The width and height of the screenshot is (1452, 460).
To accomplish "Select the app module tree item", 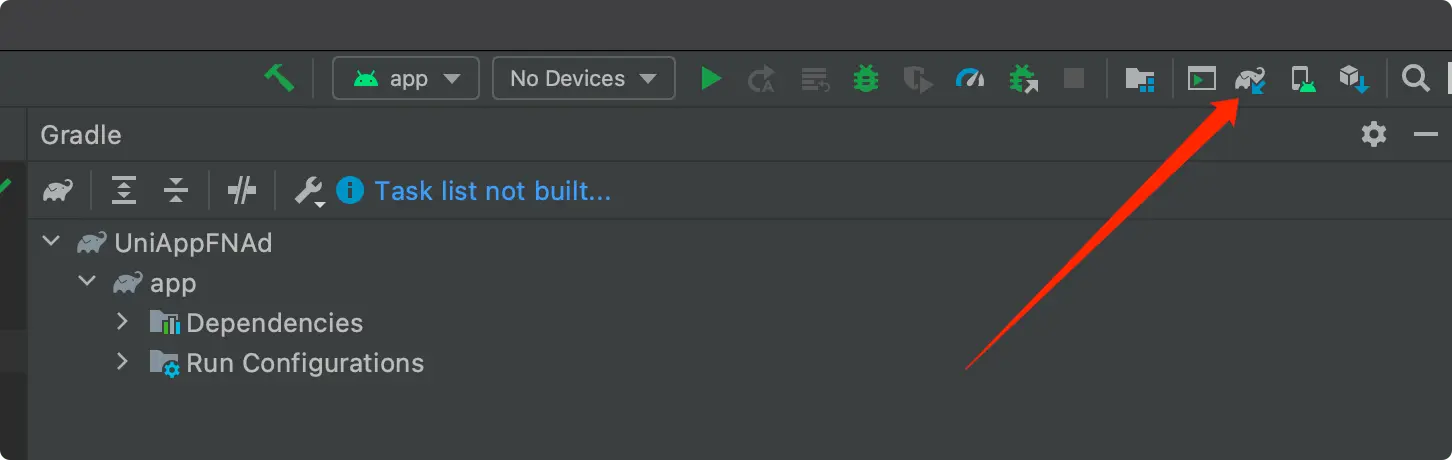I will click(172, 283).
